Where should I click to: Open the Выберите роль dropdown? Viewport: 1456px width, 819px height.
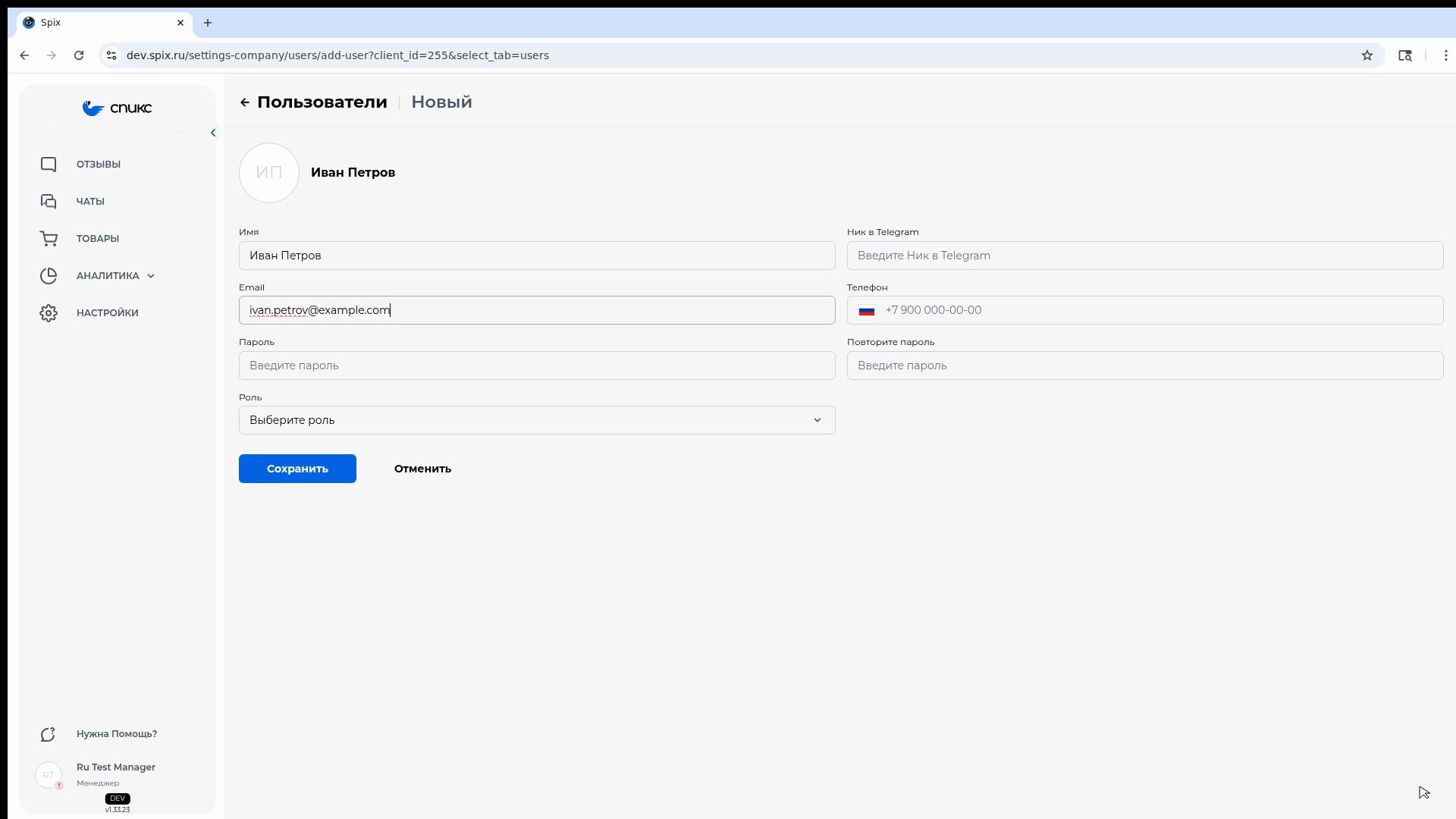click(x=537, y=420)
